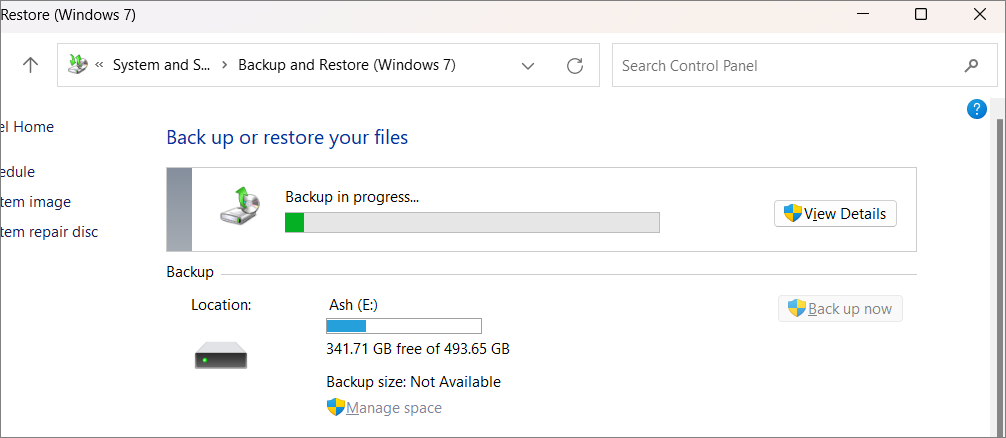Image resolution: width=1006 pixels, height=438 pixels.
Task: Select the System and Security breadcrumb
Action: 161,65
